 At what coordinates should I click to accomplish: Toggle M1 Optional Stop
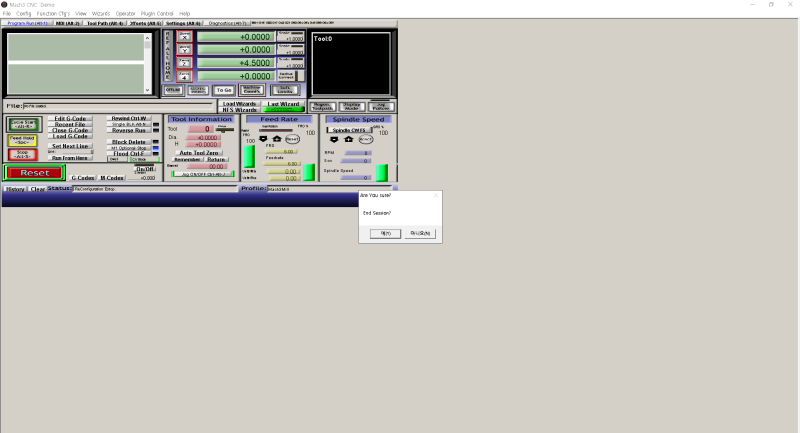129,148
